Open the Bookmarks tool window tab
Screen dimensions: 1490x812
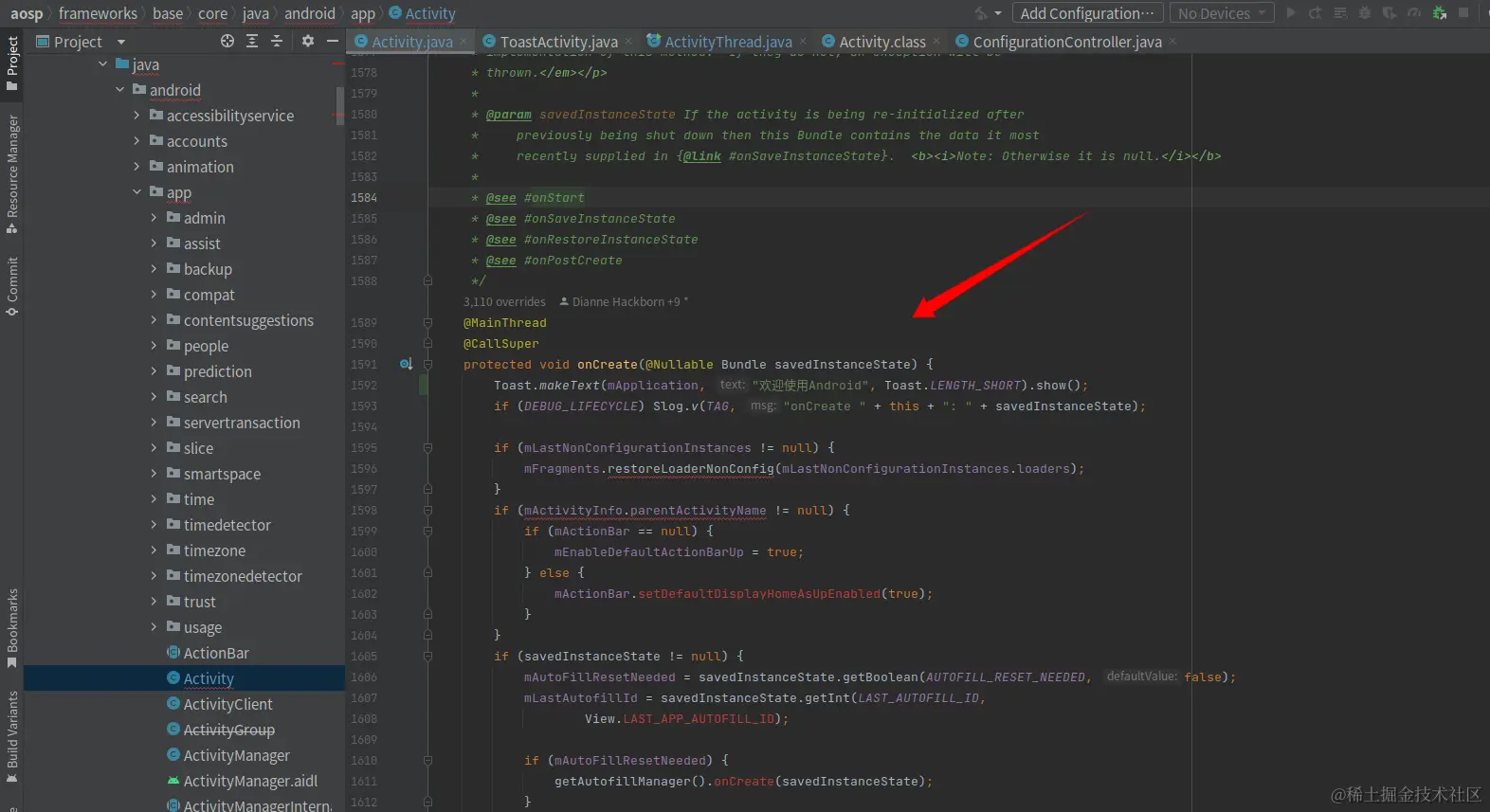[x=12, y=628]
